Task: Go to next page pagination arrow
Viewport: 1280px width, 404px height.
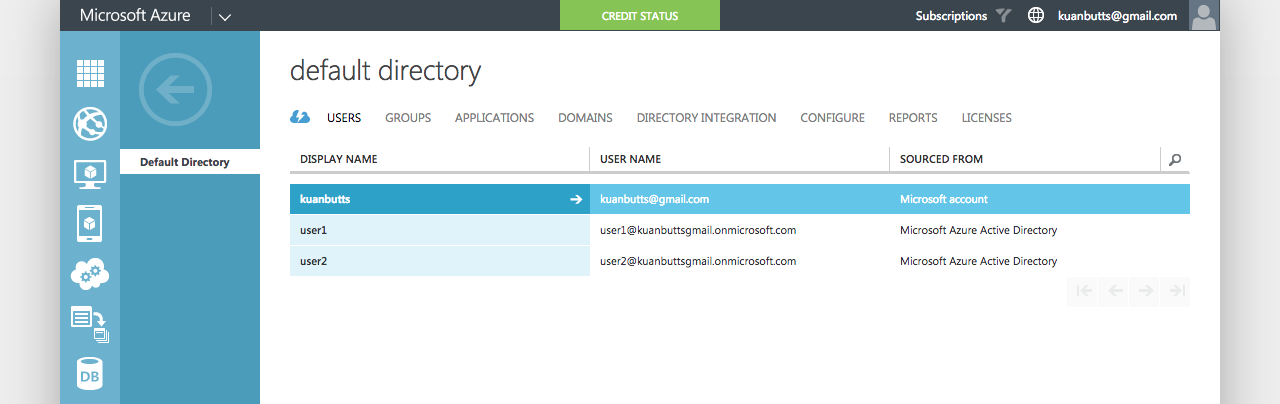Action: (x=1145, y=291)
